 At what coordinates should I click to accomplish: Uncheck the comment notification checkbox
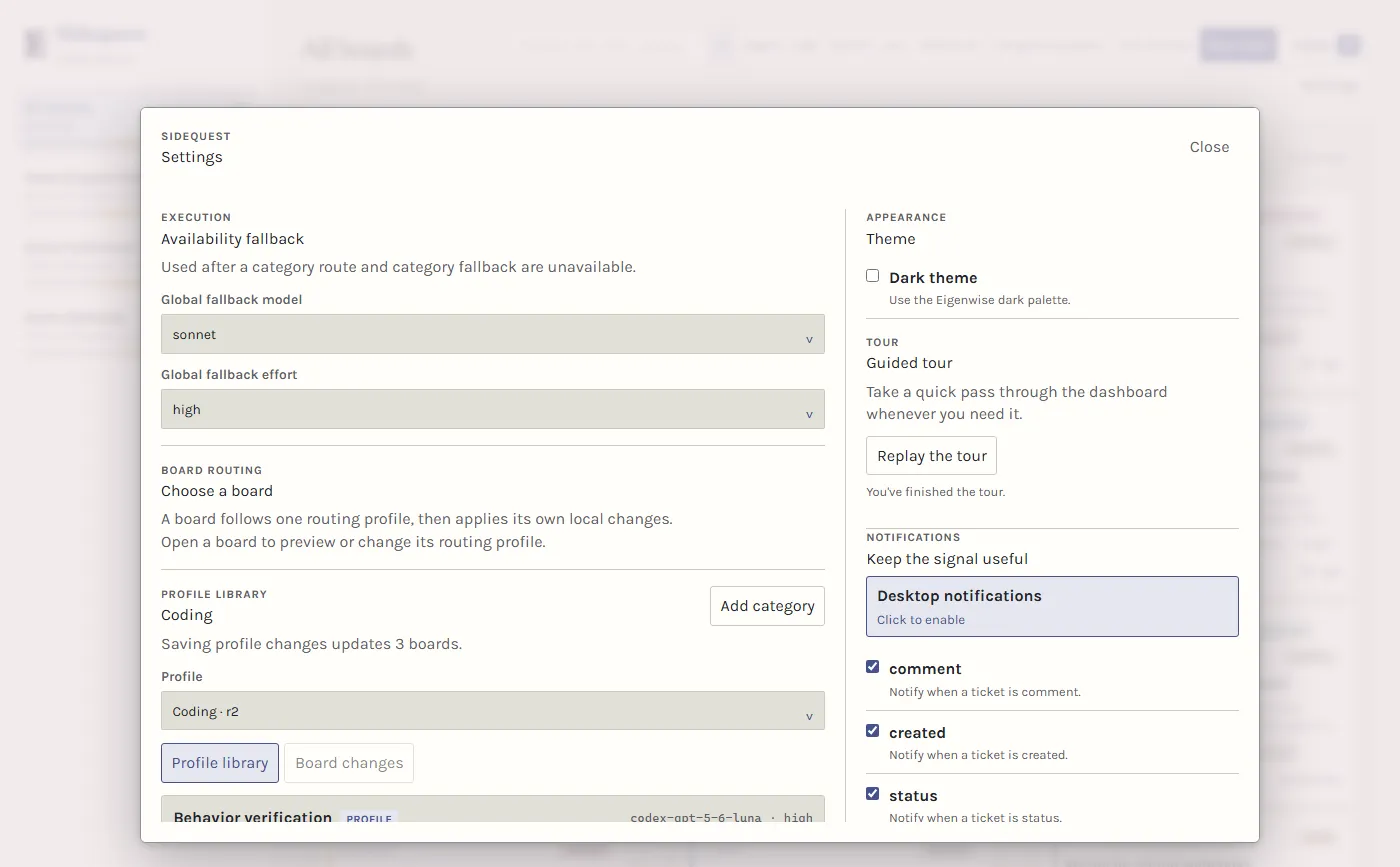(873, 667)
